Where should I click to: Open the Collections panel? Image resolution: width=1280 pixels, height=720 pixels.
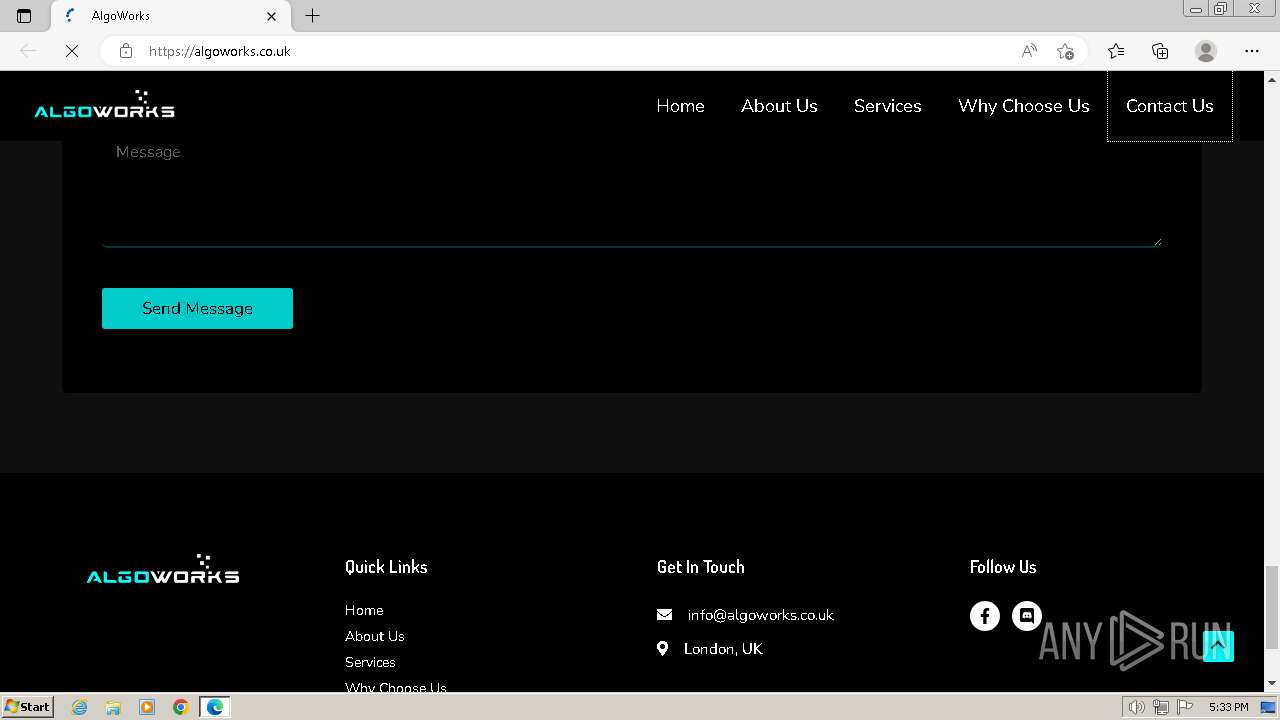(x=1160, y=51)
